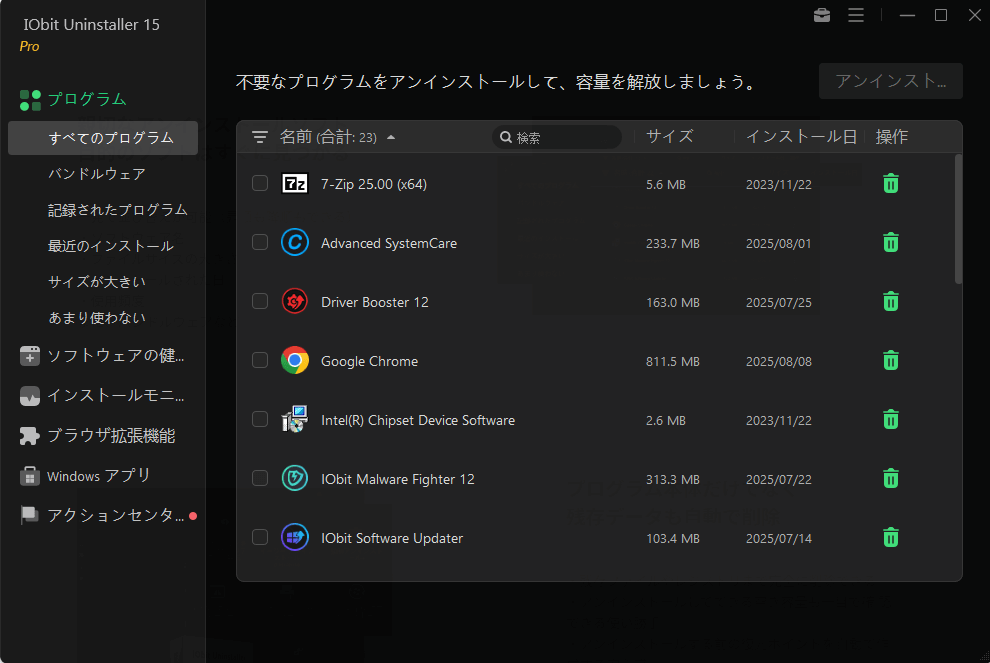Check the Intel(R) Chipset Device Software checkbox
990x663 pixels.
259,419
